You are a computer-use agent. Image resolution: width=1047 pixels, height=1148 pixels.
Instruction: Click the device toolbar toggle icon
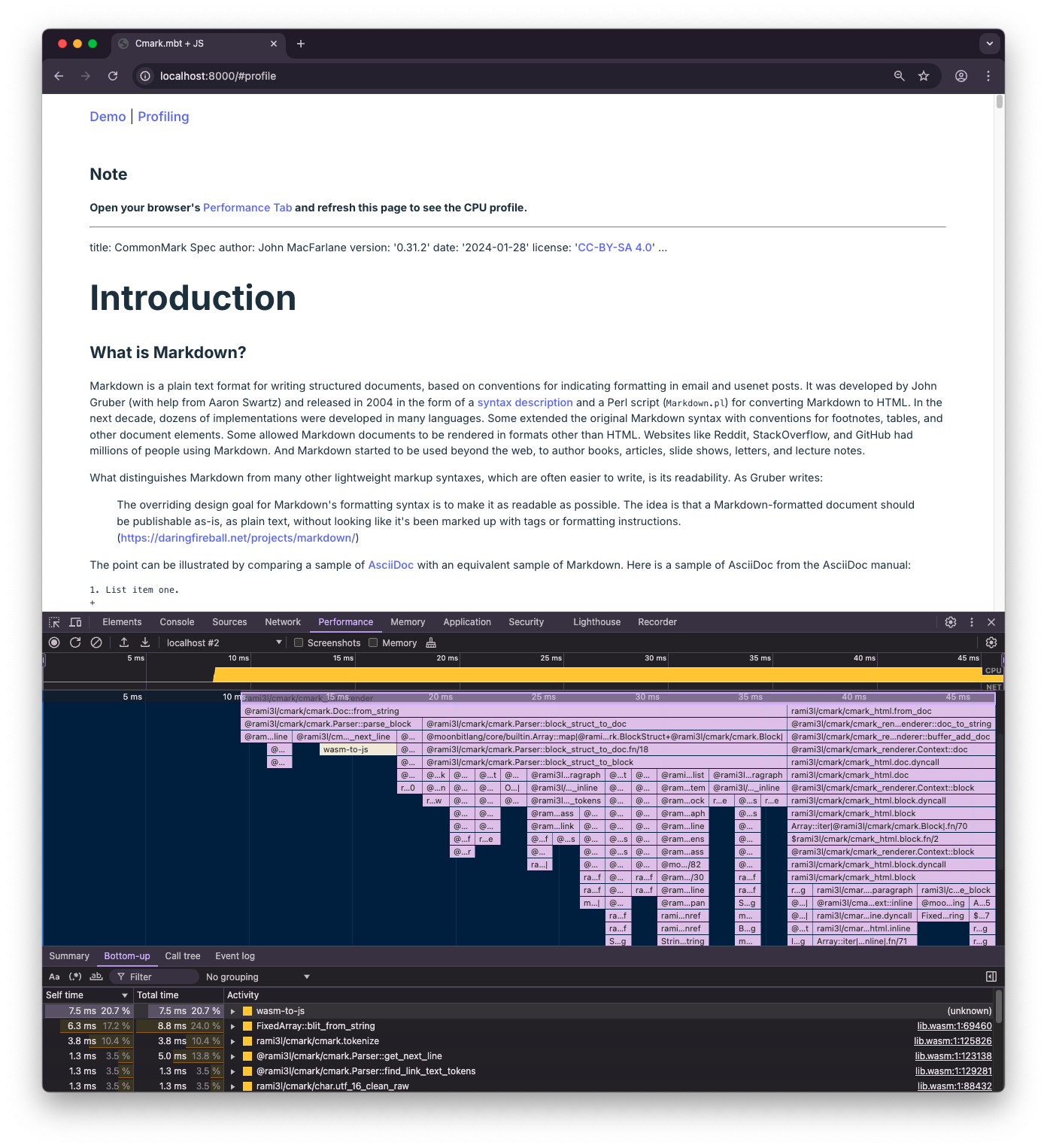tap(74, 622)
